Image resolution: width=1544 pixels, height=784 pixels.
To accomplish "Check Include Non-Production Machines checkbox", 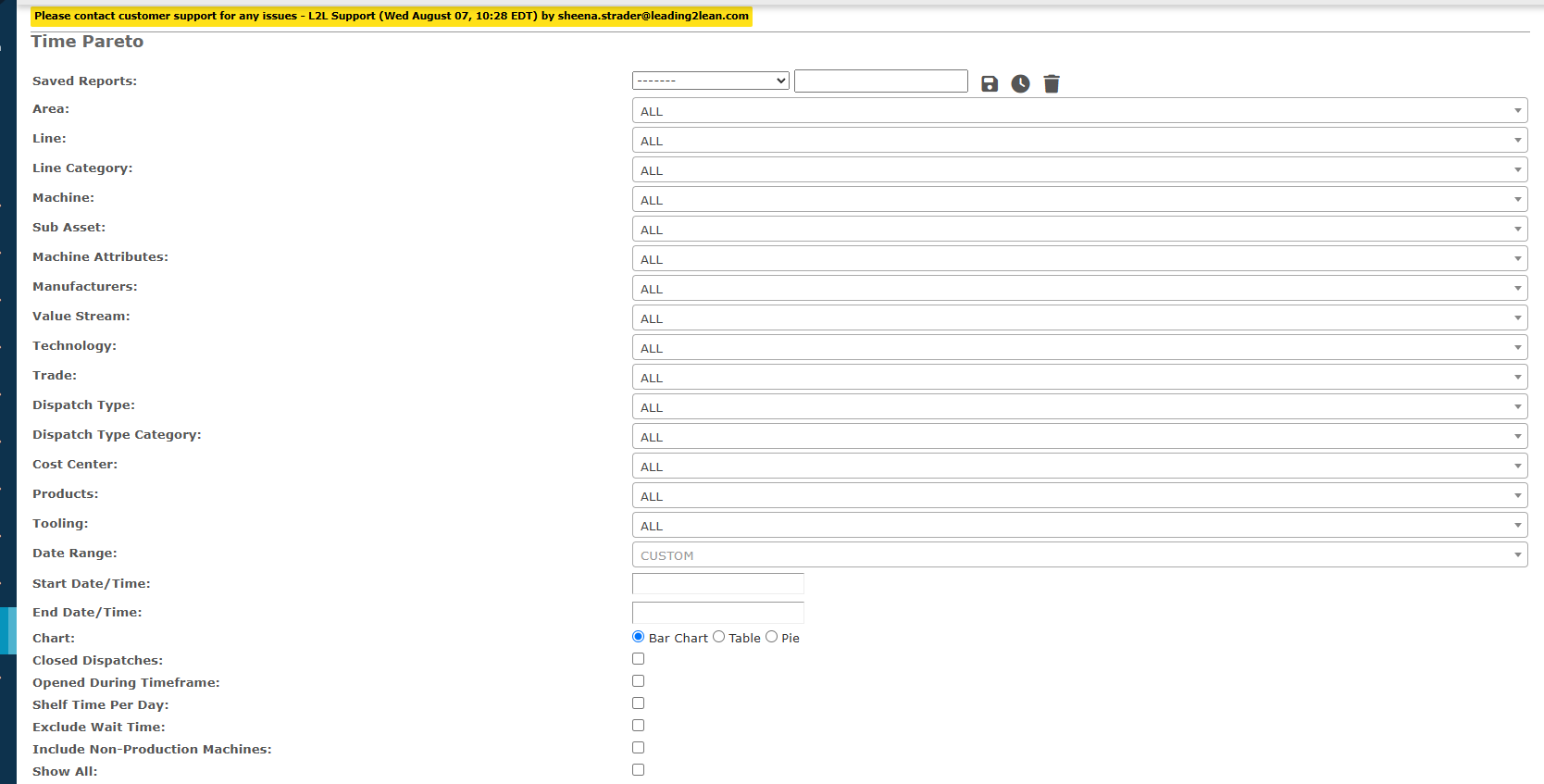I will coord(638,748).
